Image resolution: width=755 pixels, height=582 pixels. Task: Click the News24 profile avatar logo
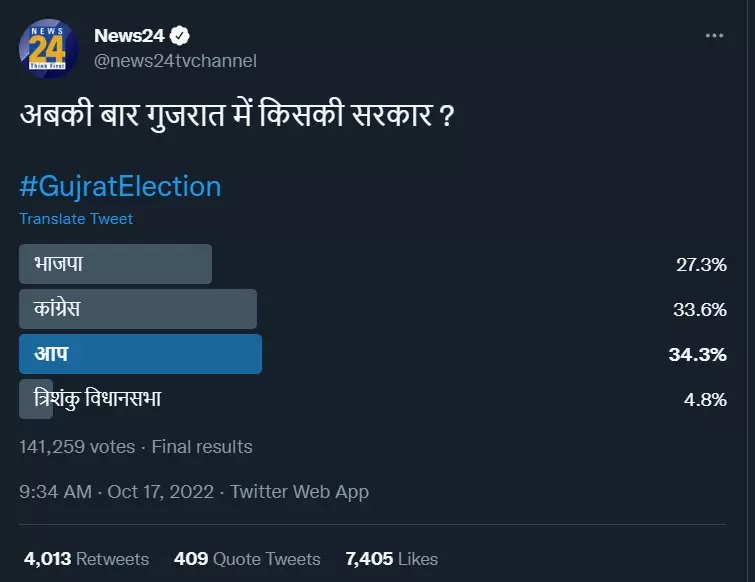49,49
